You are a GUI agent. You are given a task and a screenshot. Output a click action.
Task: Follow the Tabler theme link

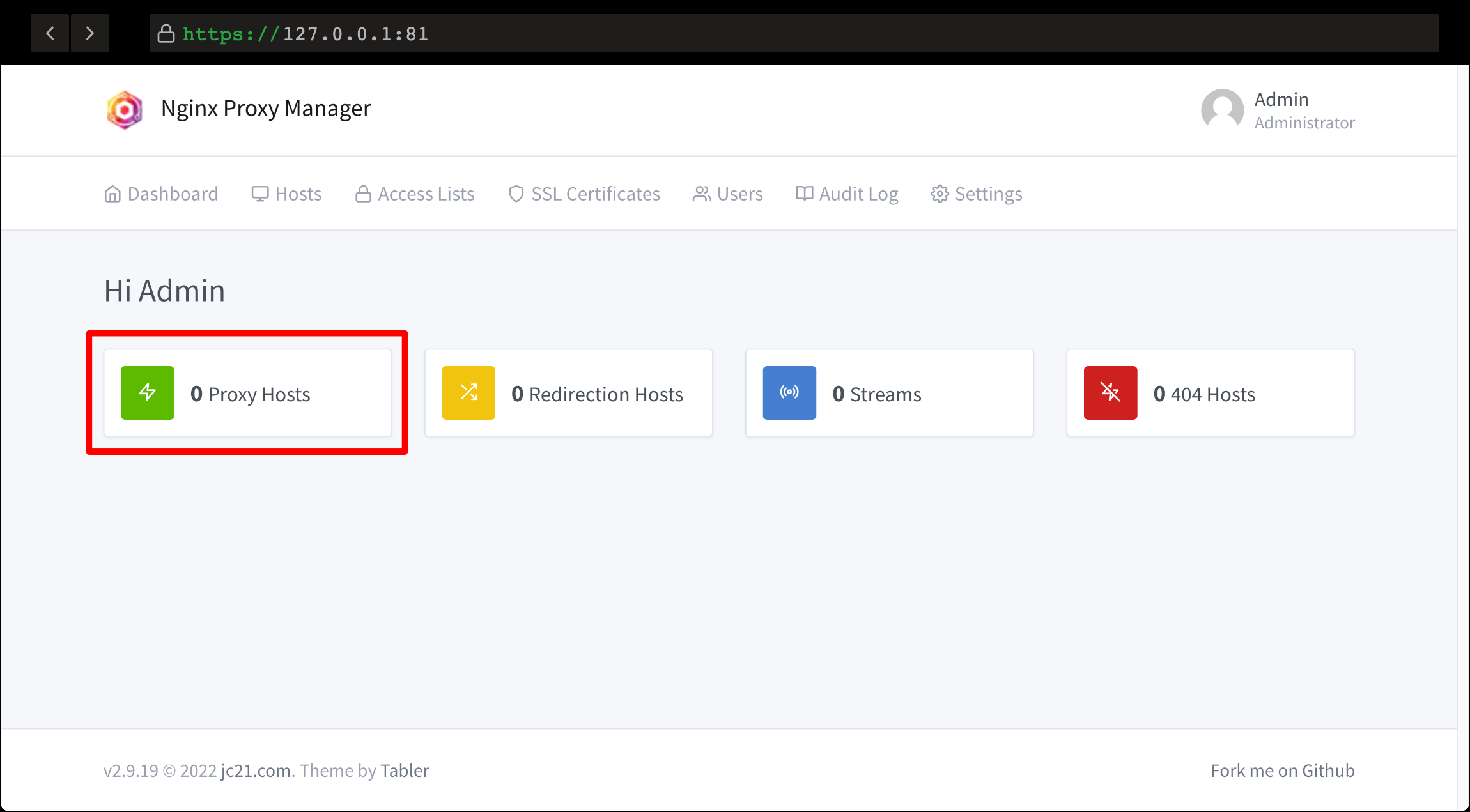coord(405,770)
